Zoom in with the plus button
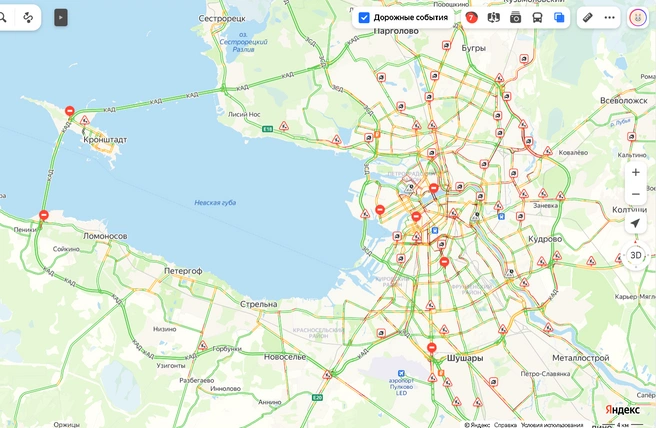The image size is (656, 428). pos(636,172)
